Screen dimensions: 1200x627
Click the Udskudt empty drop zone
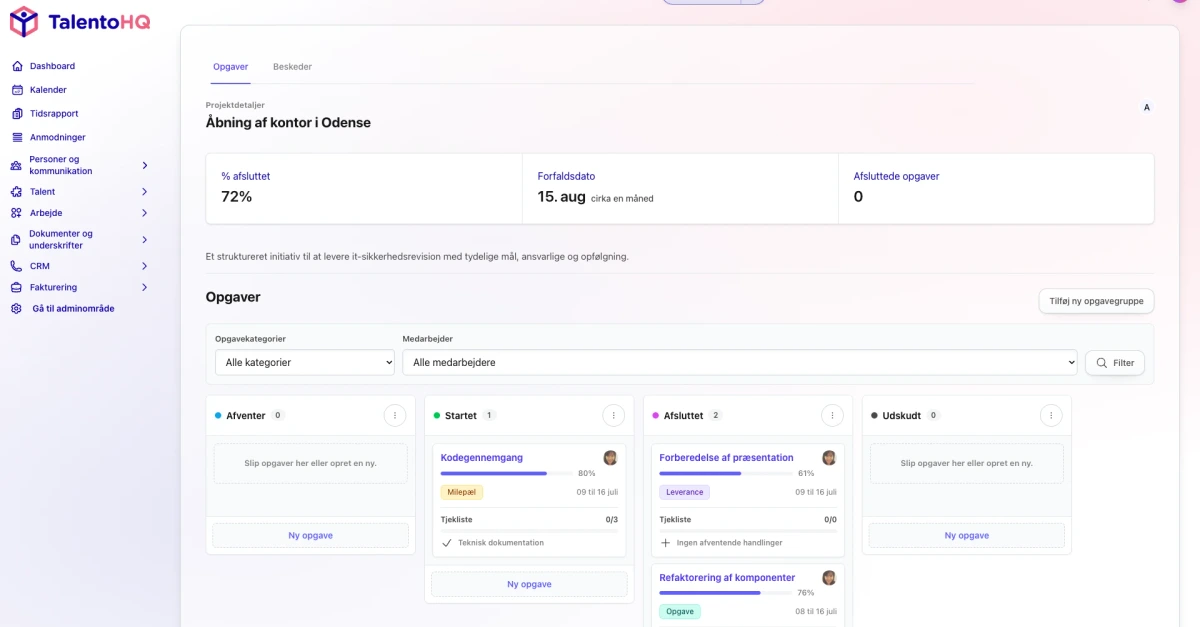(967, 464)
